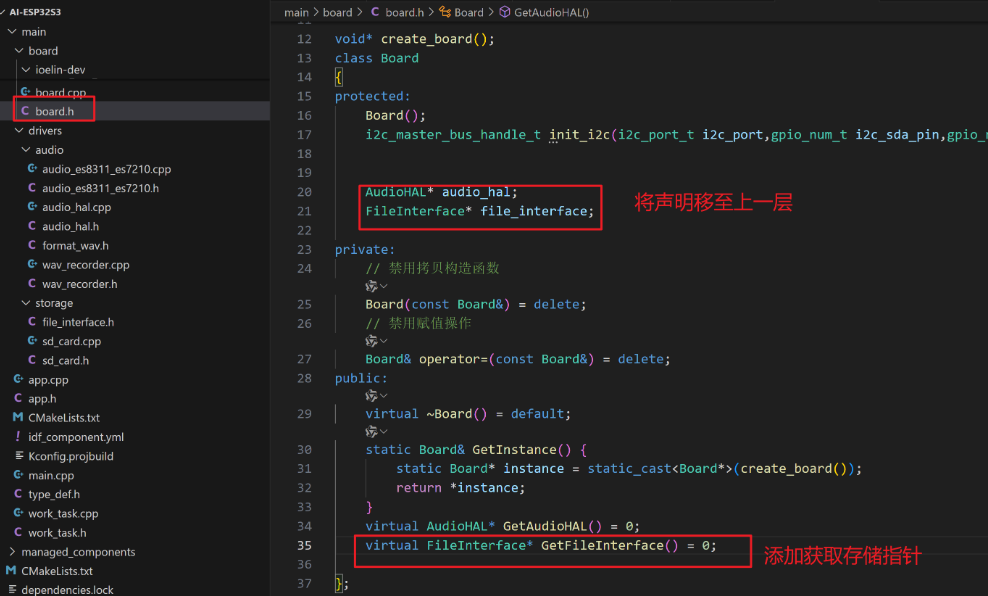Open audio_es8311_es7210.cpp file icon
The height and width of the screenshot is (596, 988).
point(32,169)
